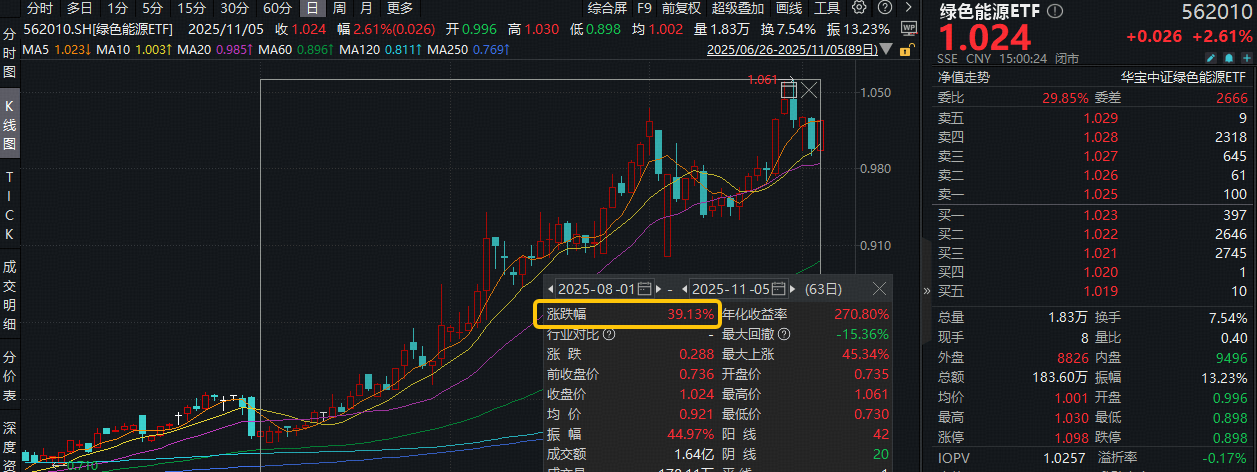Open calendar picker for start date 2025-08-01
Viewport: 1257px width, 472px height.
[644, 288]
